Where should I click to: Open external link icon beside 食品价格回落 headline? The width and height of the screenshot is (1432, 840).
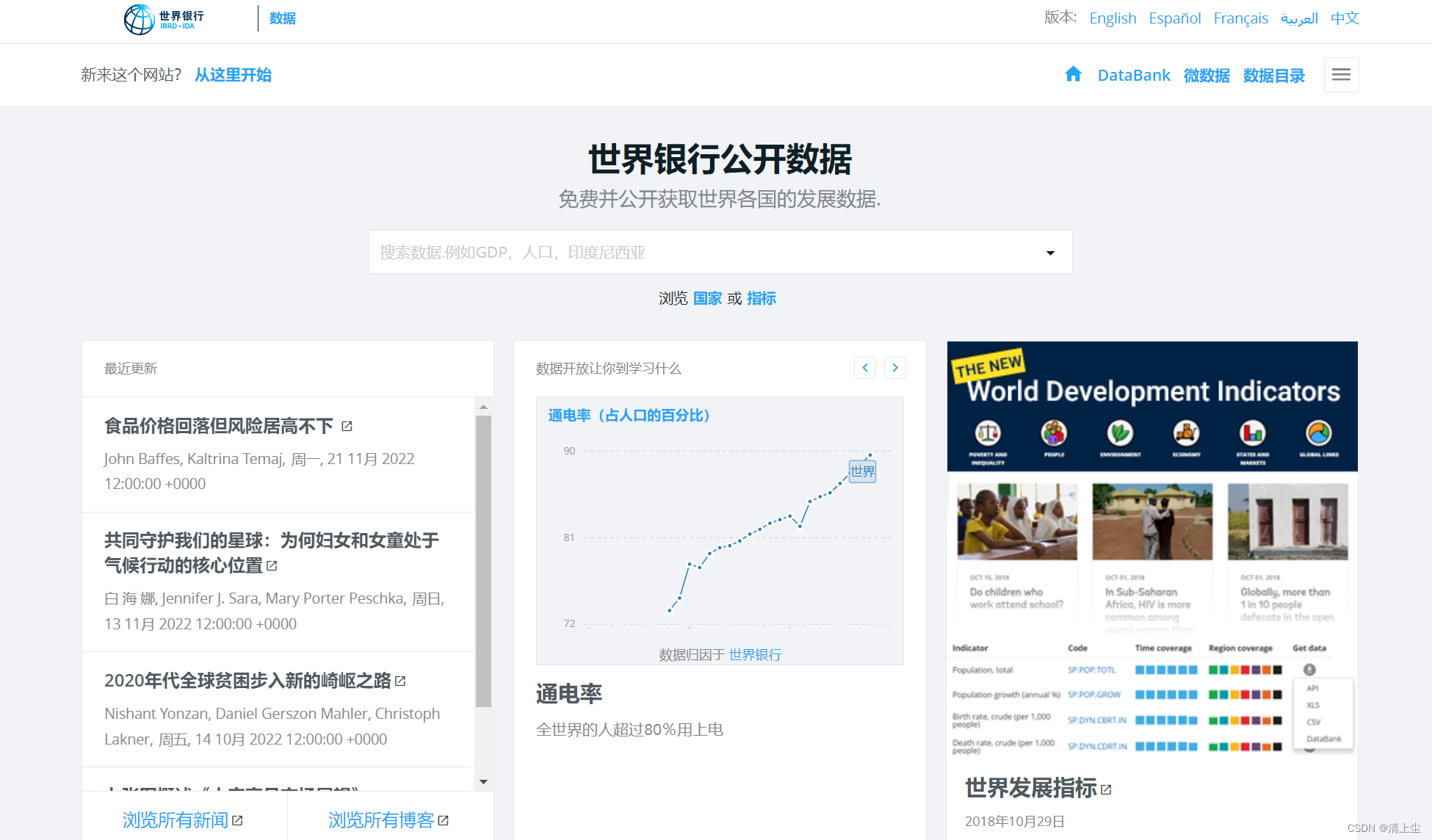pos(347,426)
